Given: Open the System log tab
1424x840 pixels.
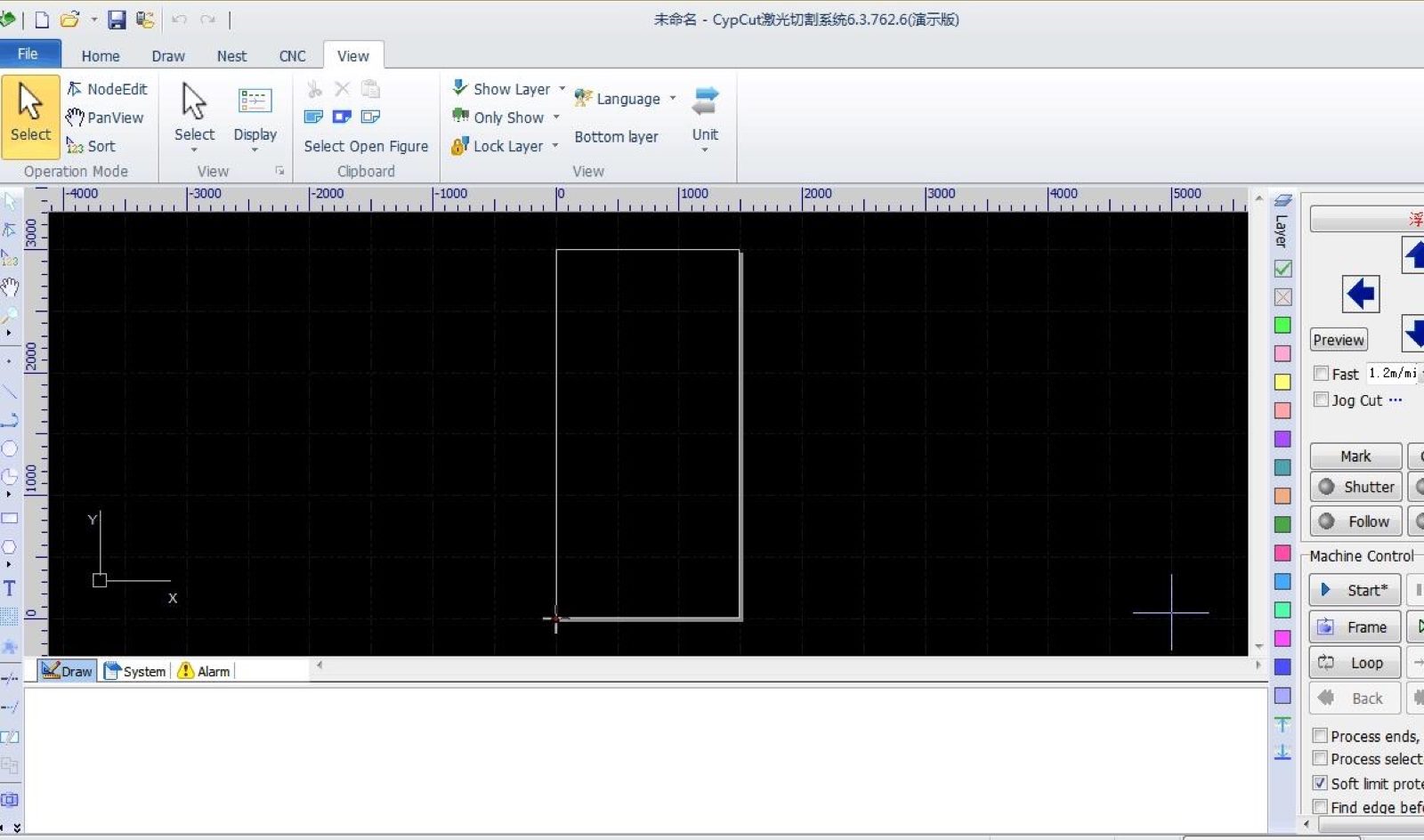Looking at the screenshot, I should coord(135,671).
